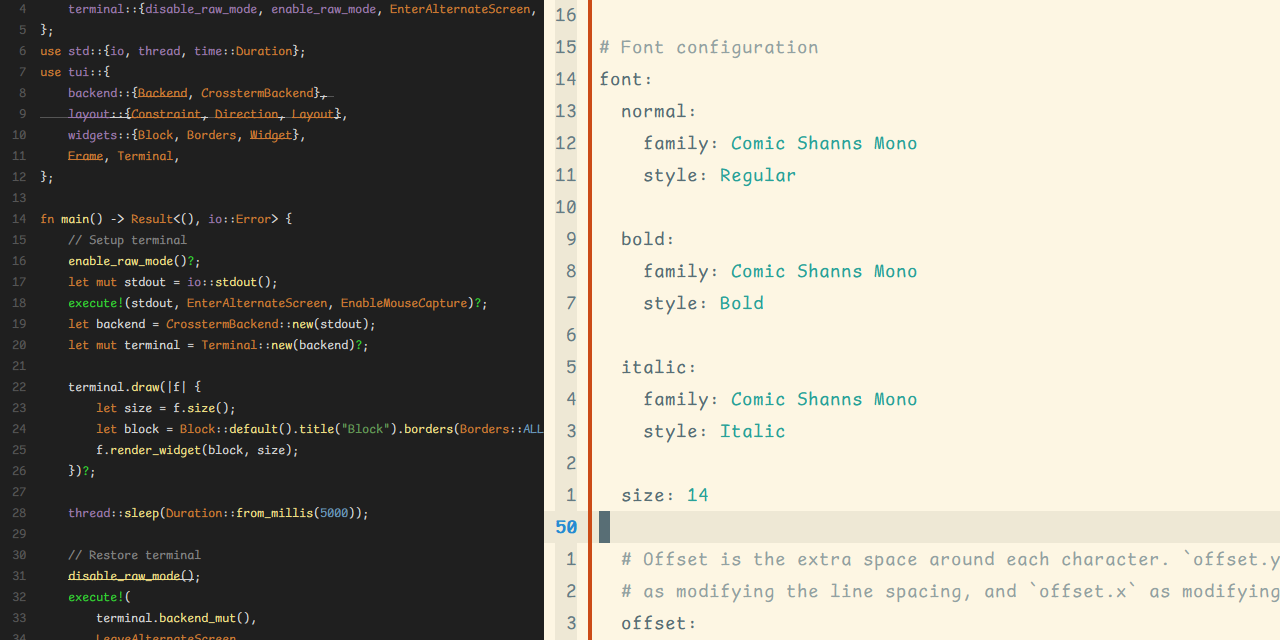Click "EnableMouseCapture" in the execute macro
The width and height of the screenshot is (1280, 640).
405,303
